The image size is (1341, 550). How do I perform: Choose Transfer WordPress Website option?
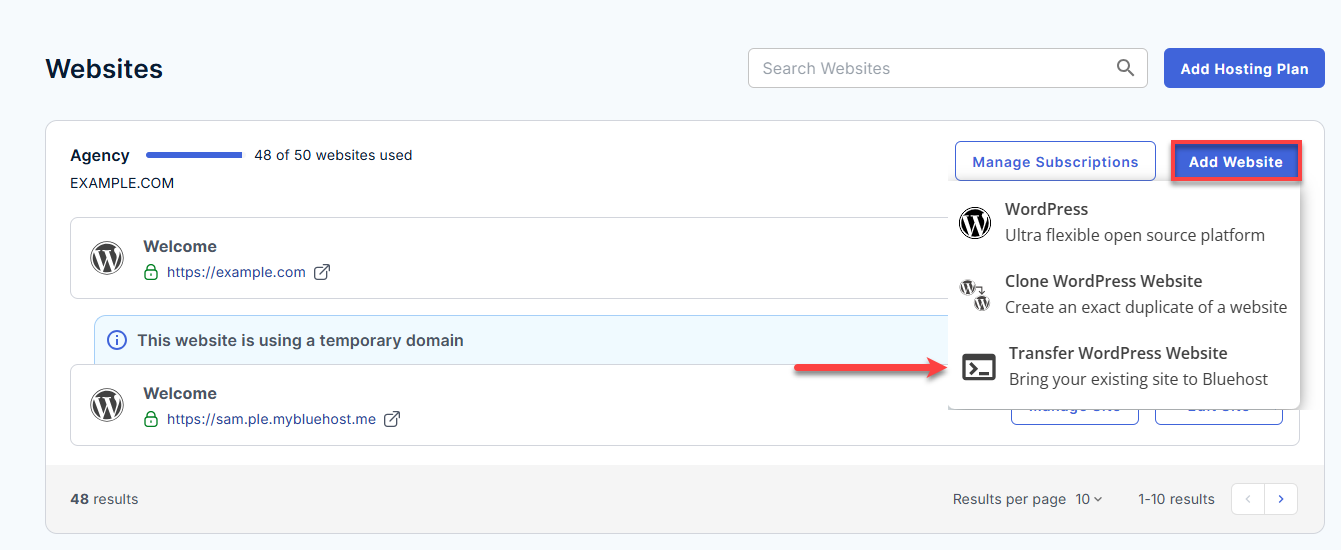click(x=1124, y=366)
